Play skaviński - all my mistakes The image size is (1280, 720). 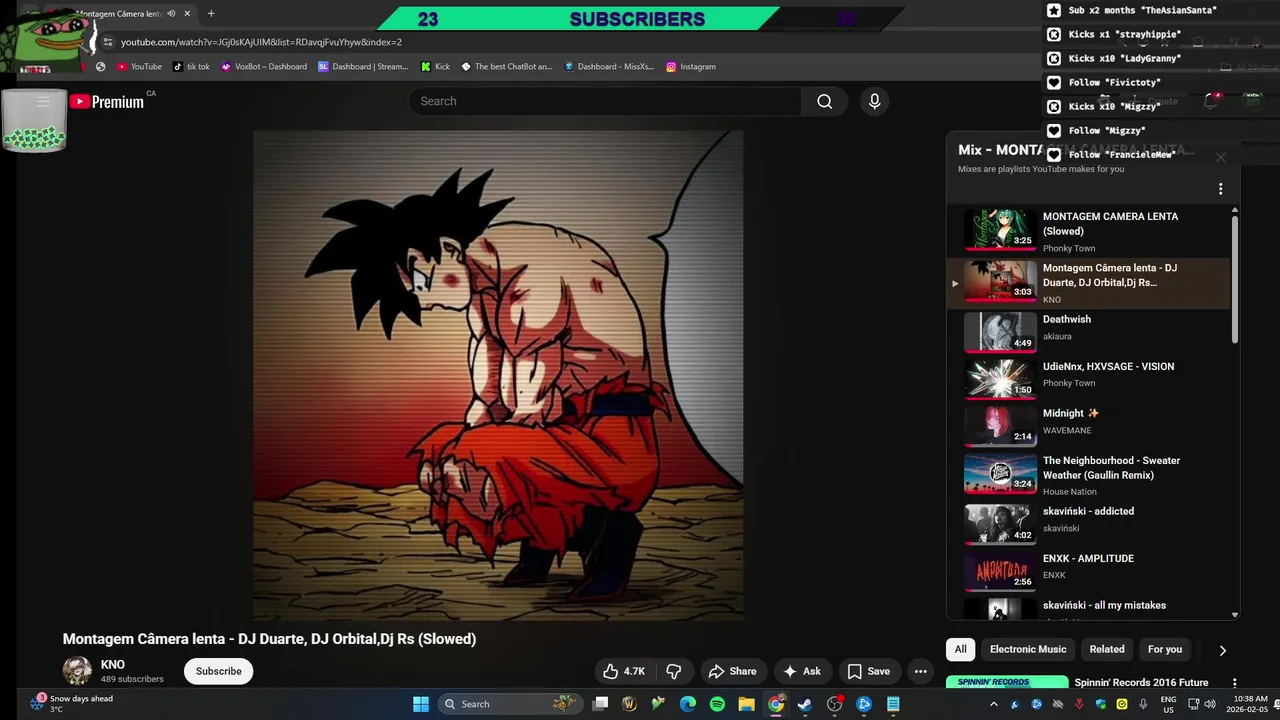tap(1089, 607)
